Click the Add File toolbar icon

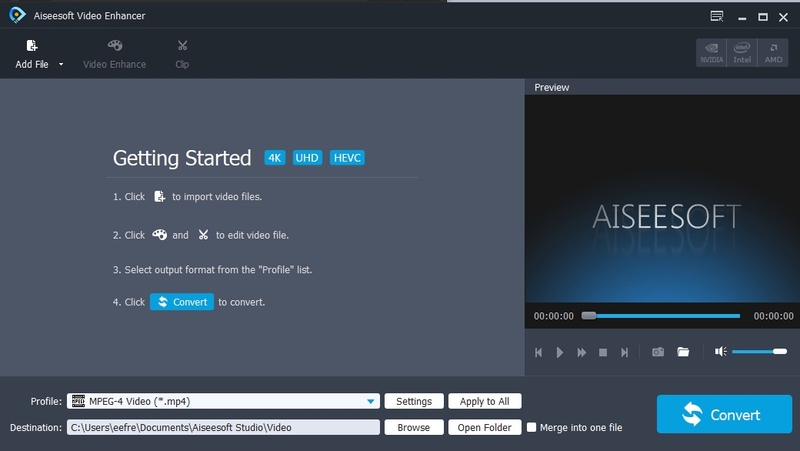point(32,46)
